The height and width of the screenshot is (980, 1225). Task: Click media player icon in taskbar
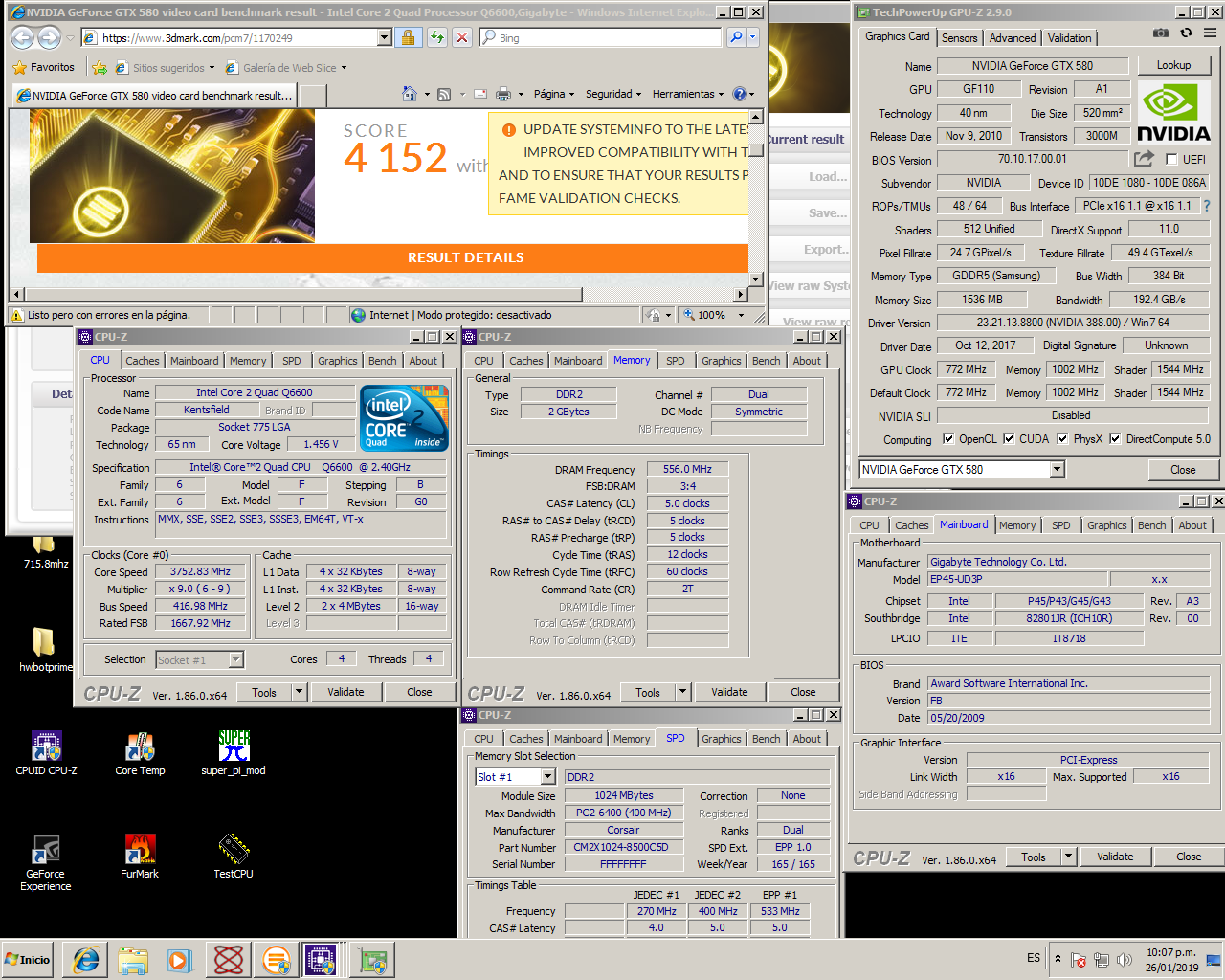(180, 959)
